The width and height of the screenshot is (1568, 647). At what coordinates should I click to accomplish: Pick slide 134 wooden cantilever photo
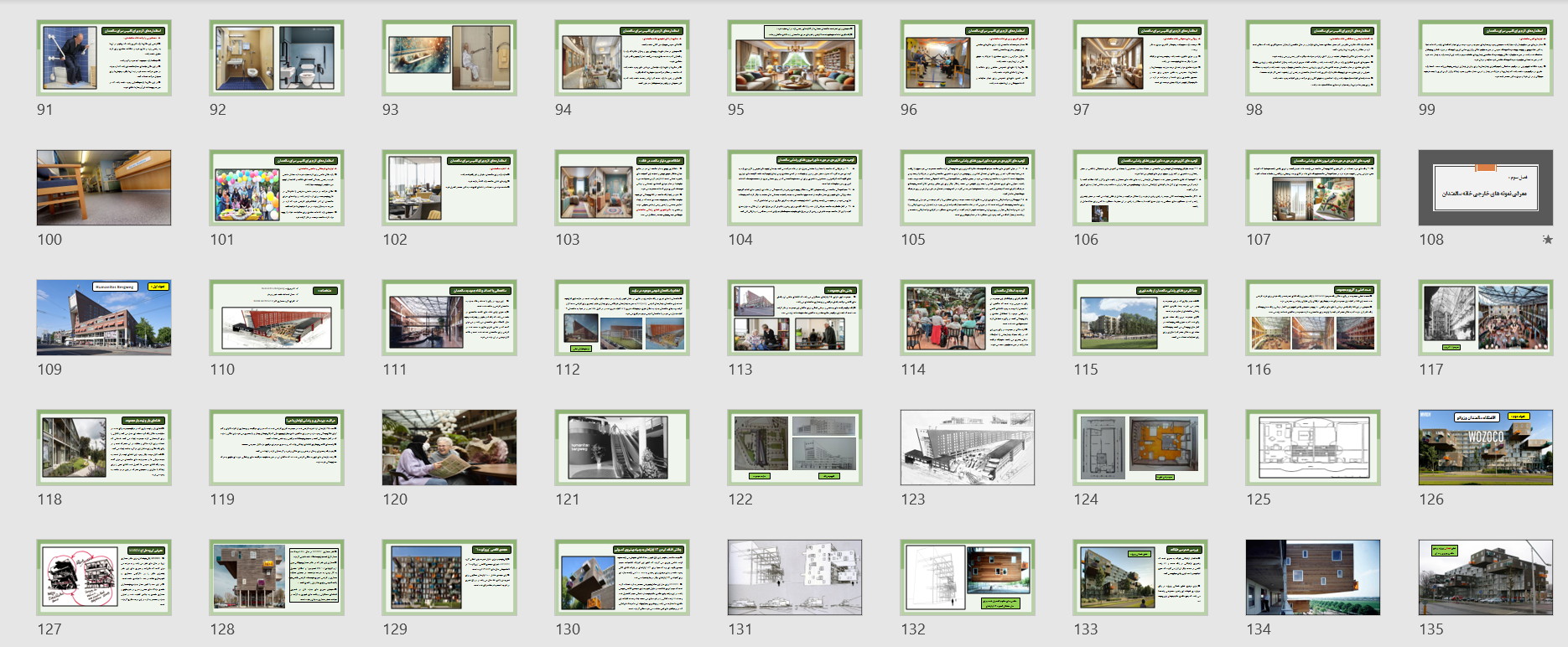coord(1312,577)
